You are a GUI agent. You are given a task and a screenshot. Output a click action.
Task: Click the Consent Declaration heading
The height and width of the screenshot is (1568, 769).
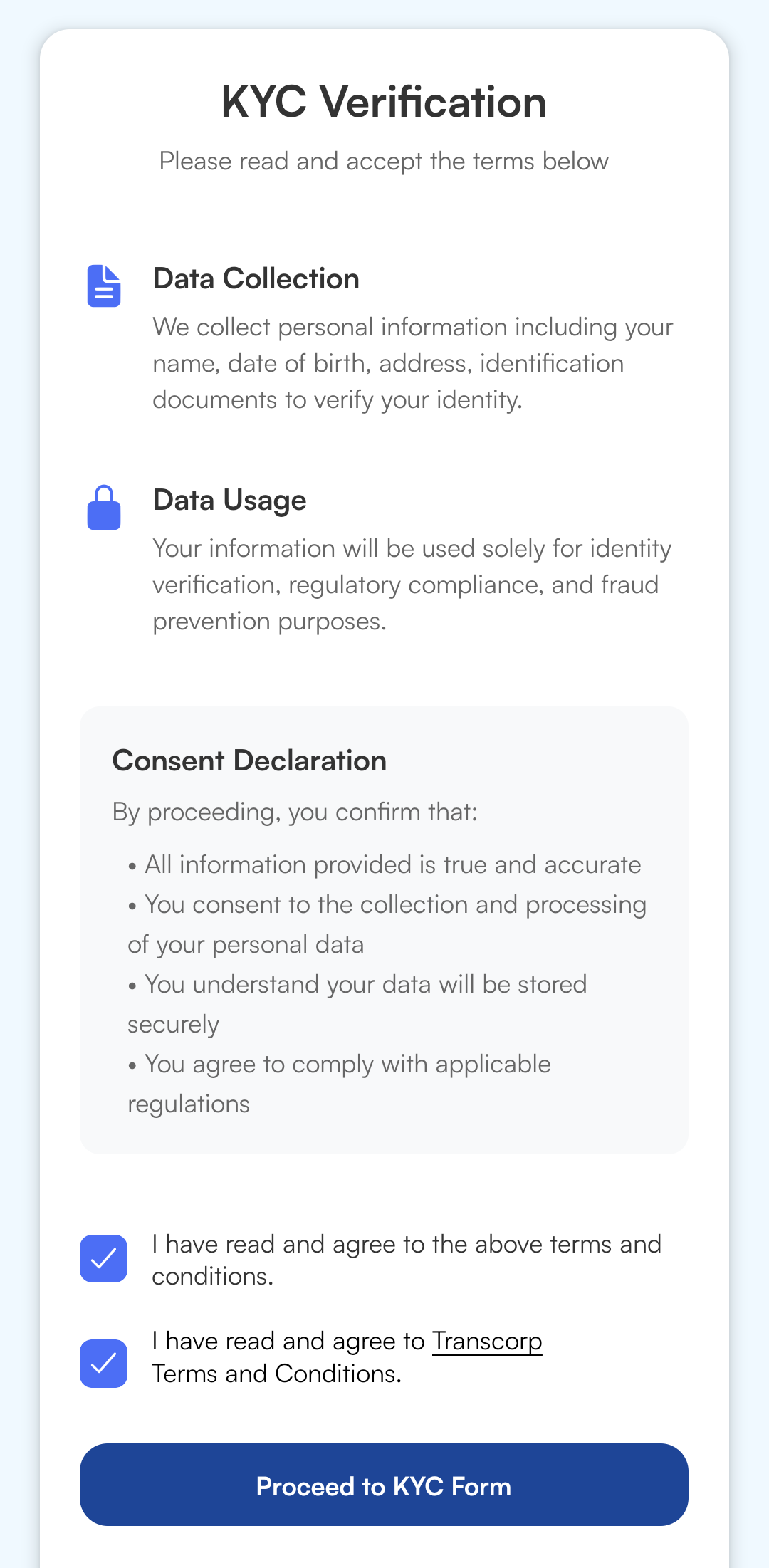[x=249, y=761]
